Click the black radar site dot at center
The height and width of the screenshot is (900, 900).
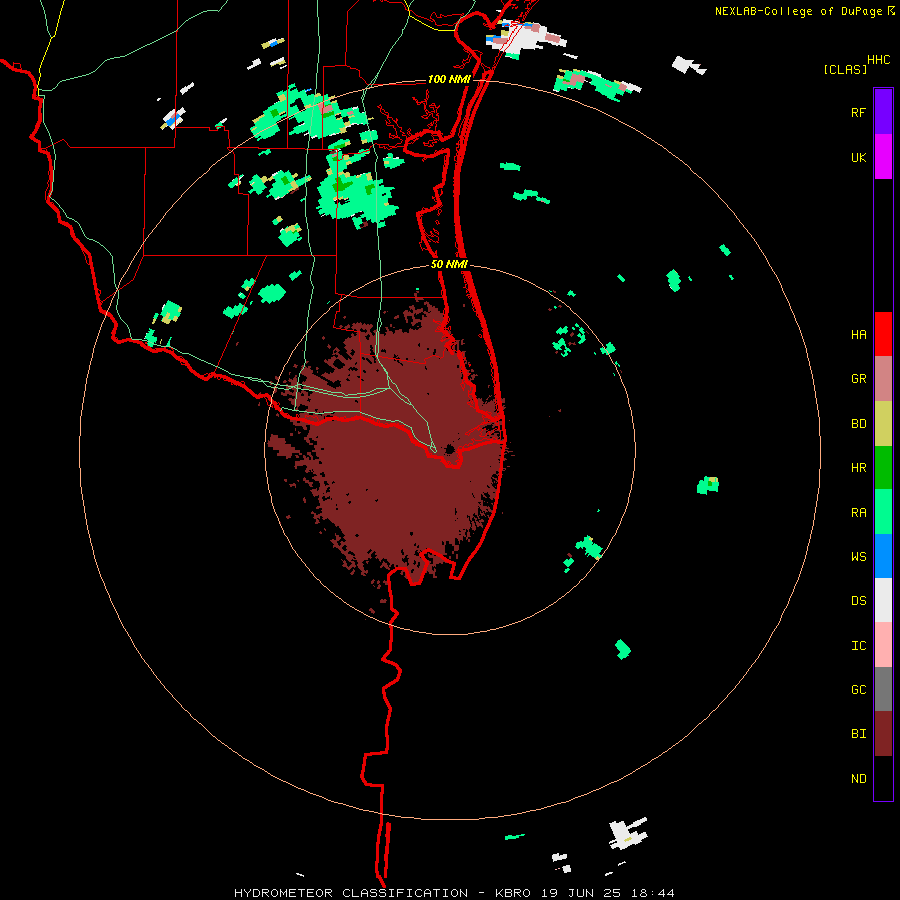449,449
